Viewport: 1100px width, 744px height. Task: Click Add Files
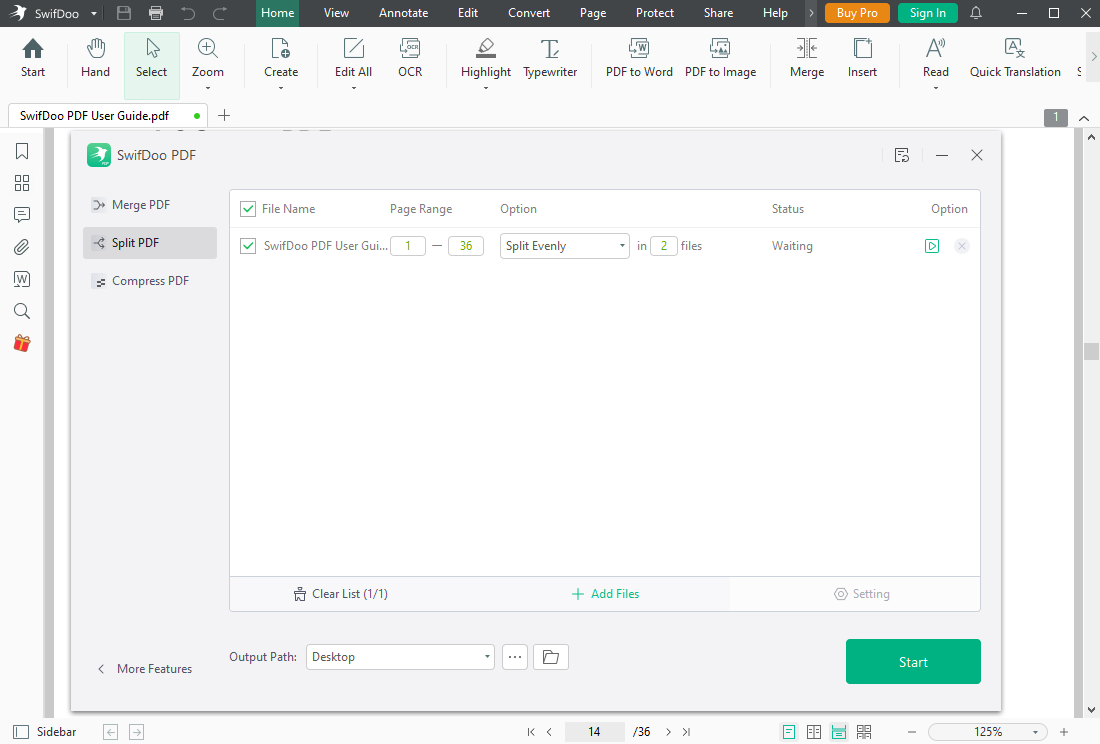(605, 594)
